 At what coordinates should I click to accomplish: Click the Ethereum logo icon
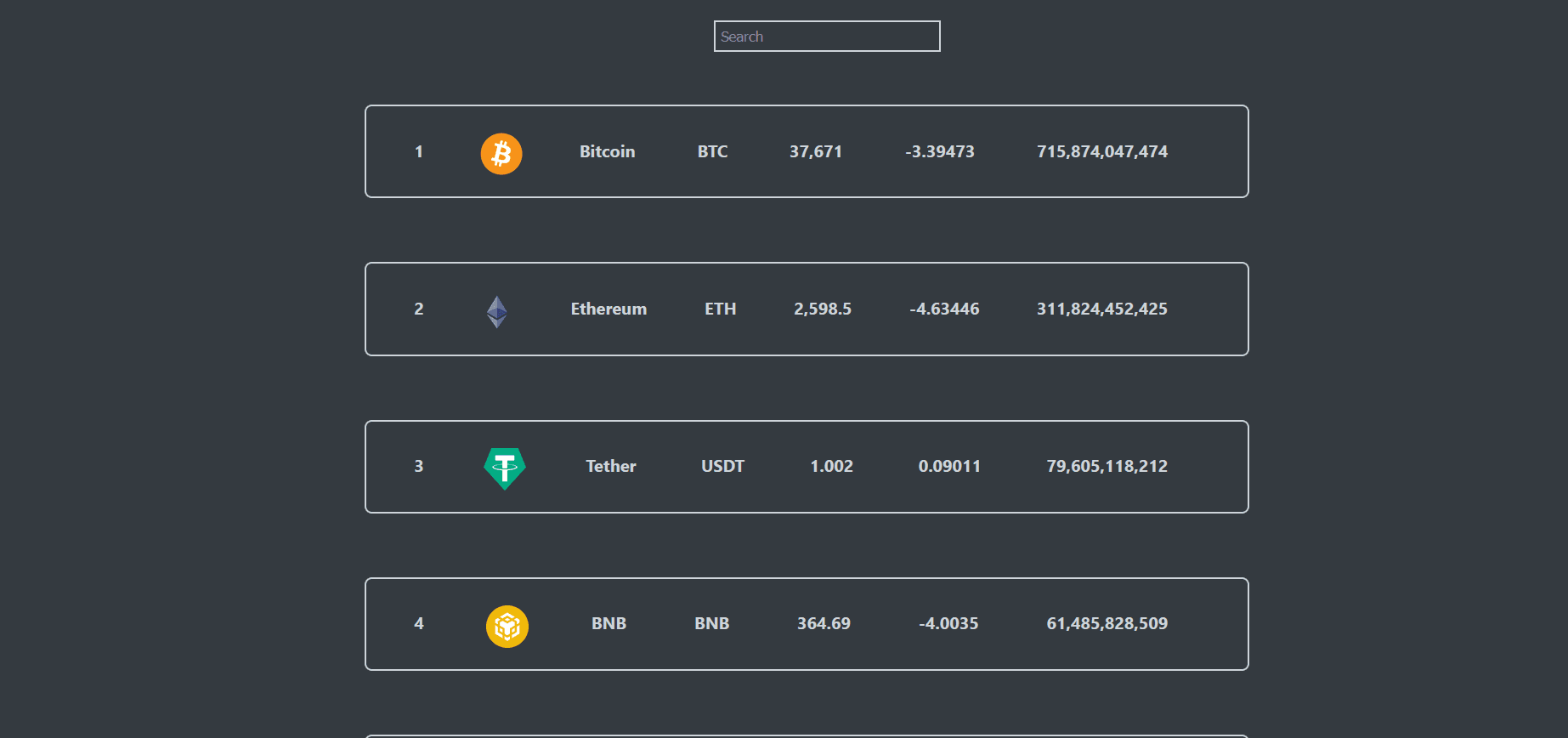point(497,312)
